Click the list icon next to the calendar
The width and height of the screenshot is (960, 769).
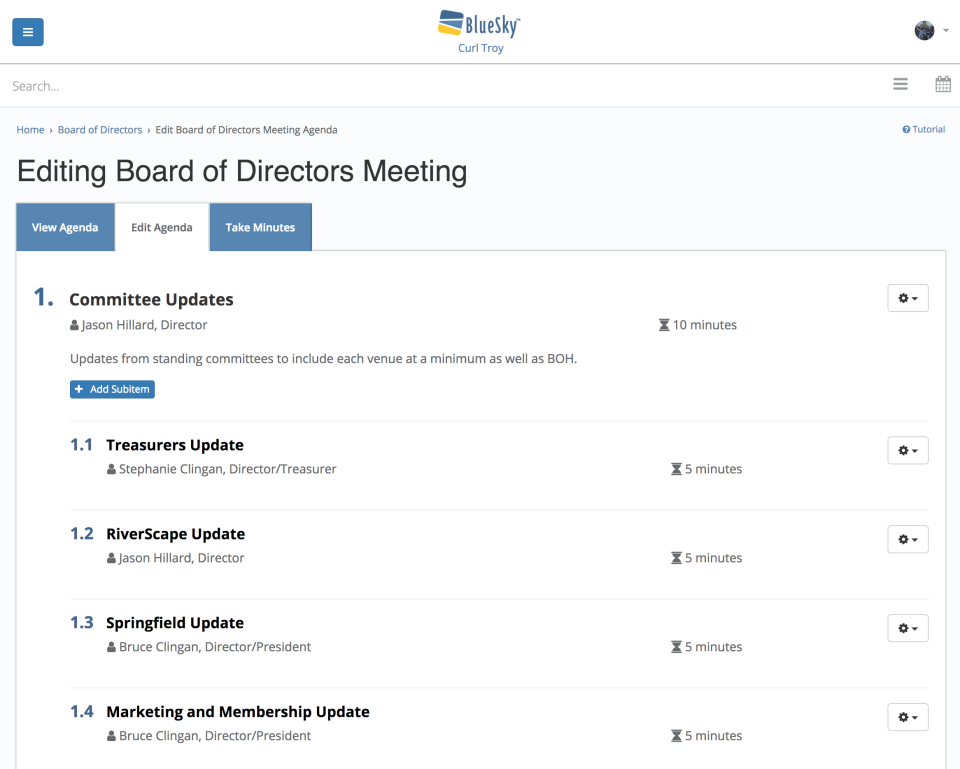point(900,84)
